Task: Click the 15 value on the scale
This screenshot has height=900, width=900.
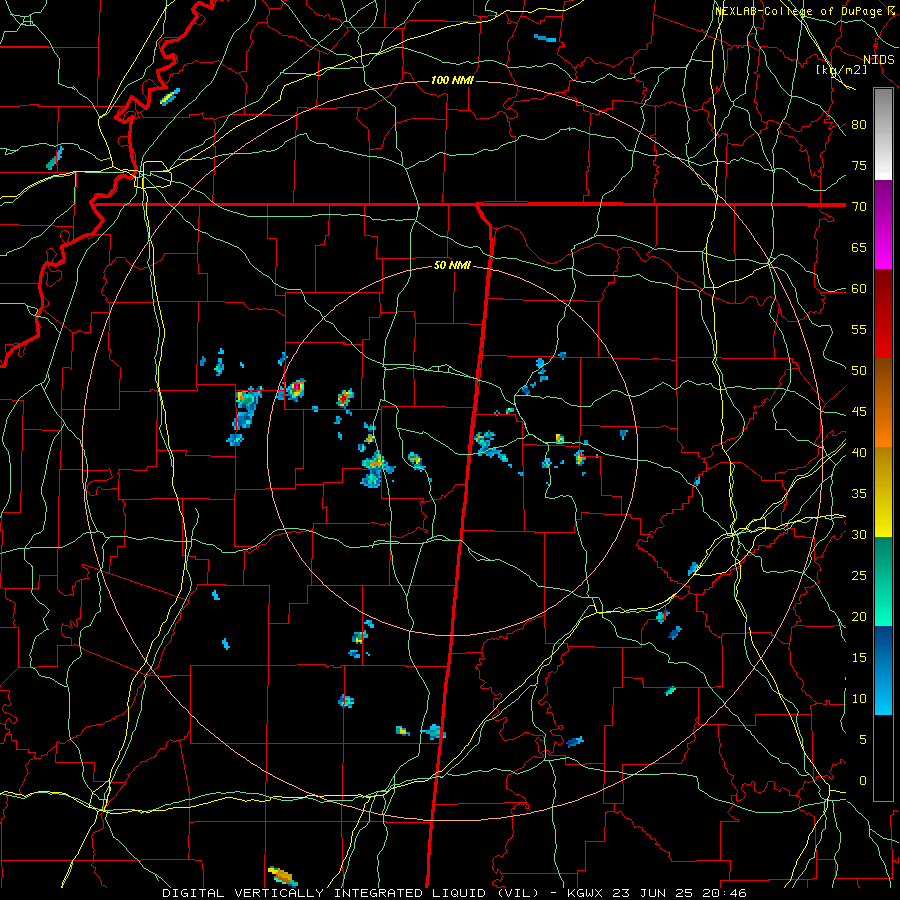Action: (x=859, y=658)
